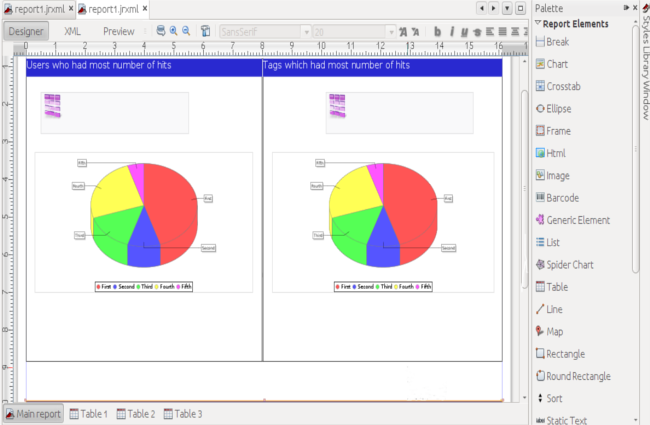Pick the Round Rectangle element
This screenshot has width=650, height=425.
(x=578, y=376)
